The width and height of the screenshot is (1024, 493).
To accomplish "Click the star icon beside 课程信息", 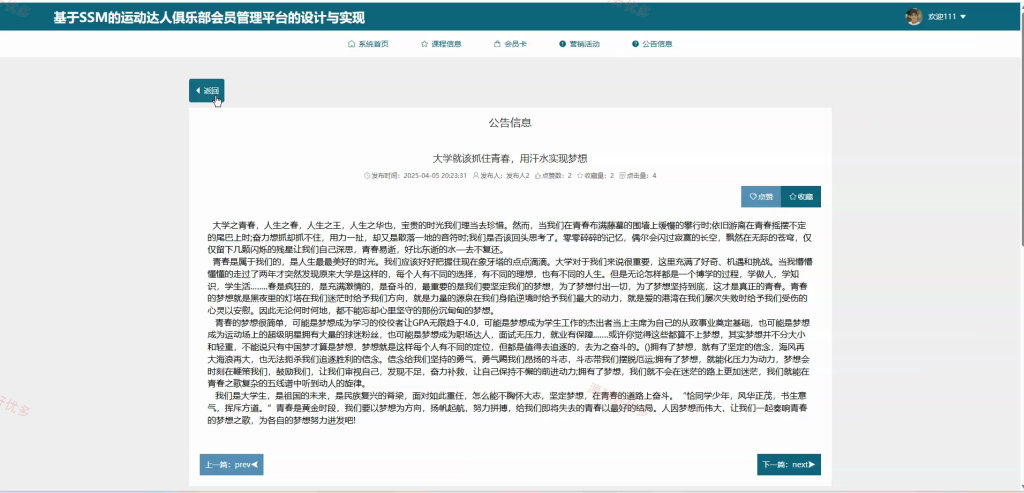I will click(x=424, y=44).
